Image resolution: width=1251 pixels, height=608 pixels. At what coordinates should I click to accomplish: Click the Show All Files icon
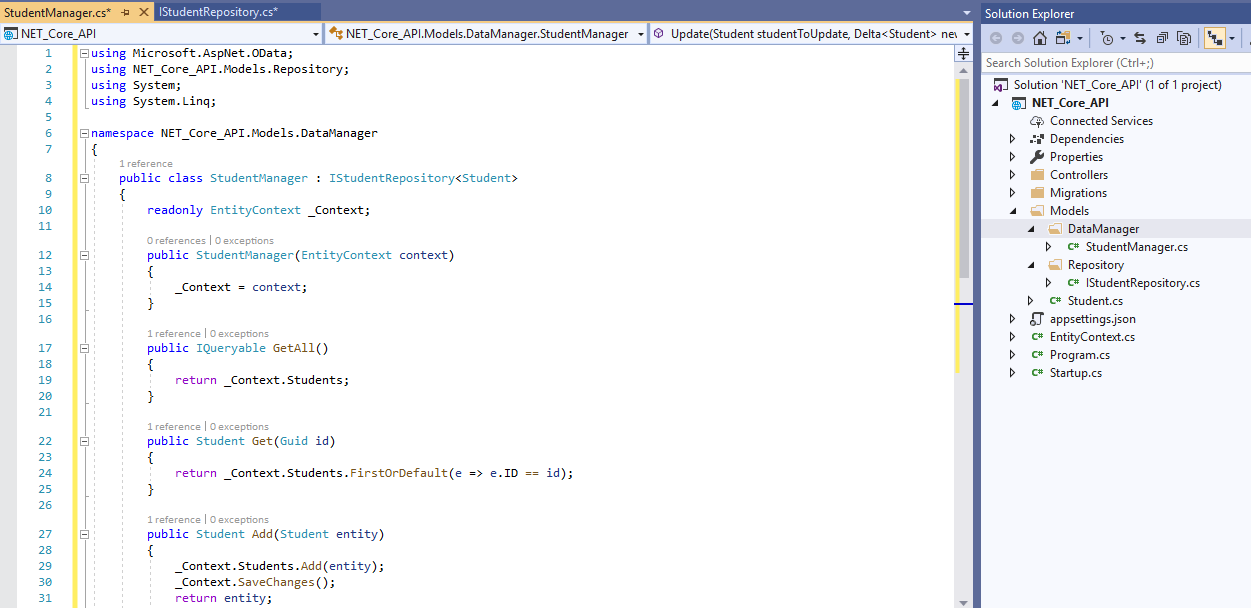pyautogui.click(x=1185, y=37)
